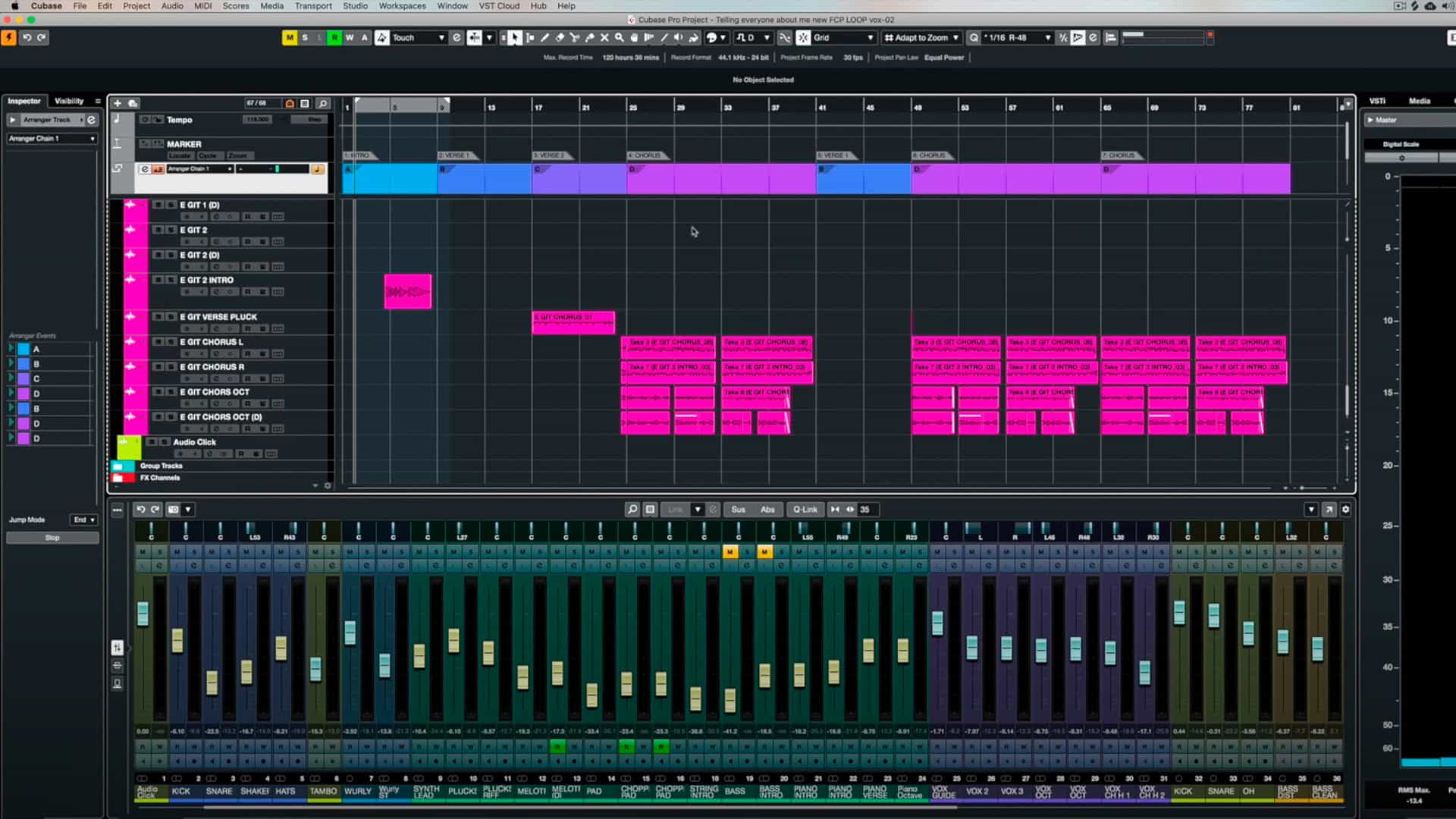Open mixer search magnifier icon
This screenshot has height=819, width=1456.
(632, 510)
